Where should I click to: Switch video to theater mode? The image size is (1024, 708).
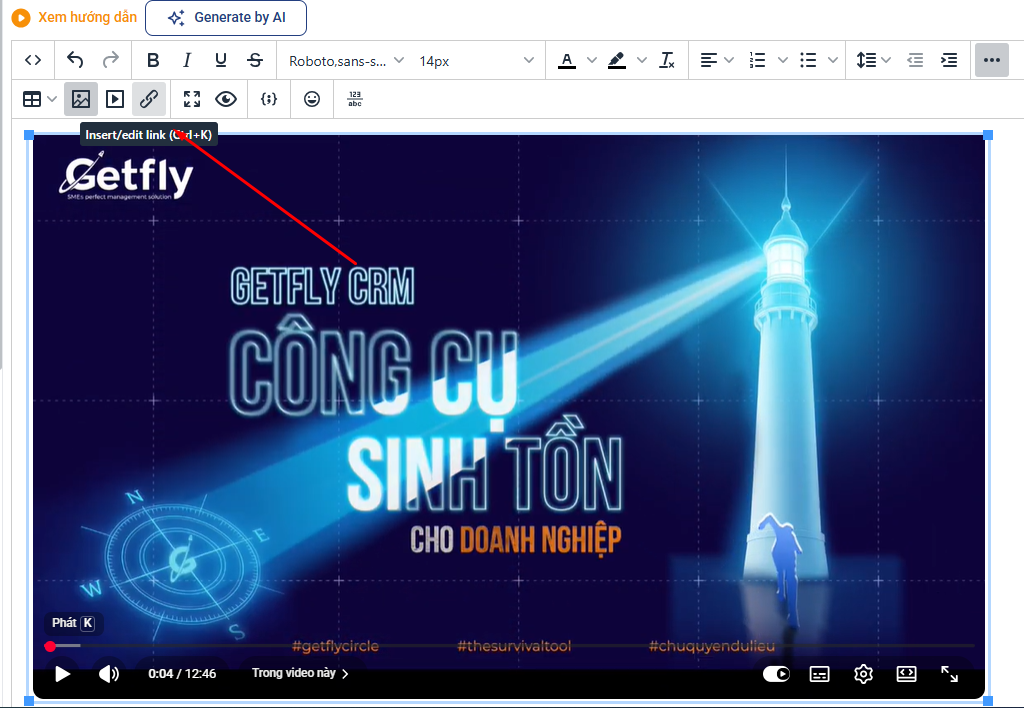point(906,674)
